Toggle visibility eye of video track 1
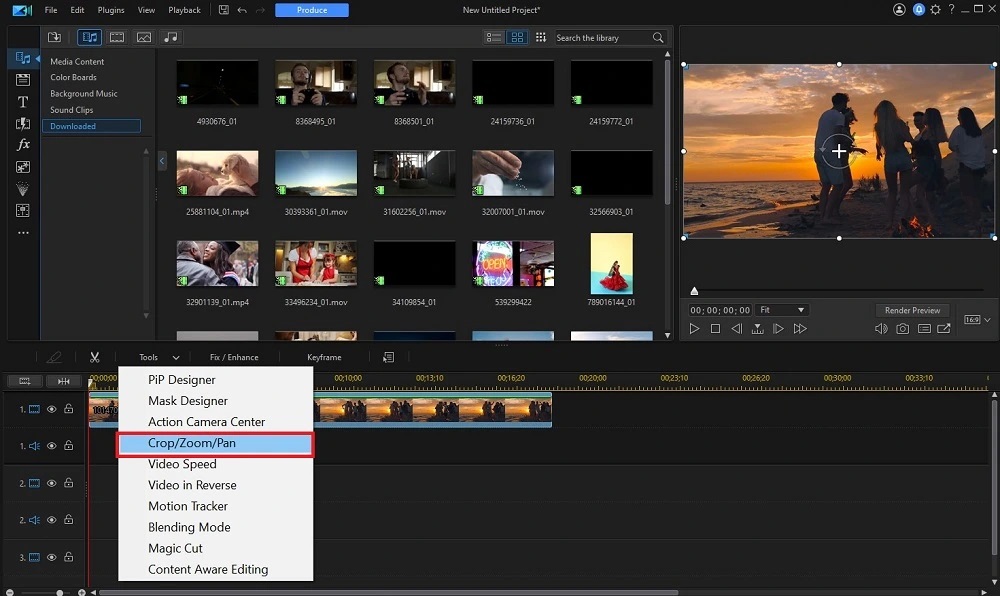 pyautogui.click(x=51, y=409)
